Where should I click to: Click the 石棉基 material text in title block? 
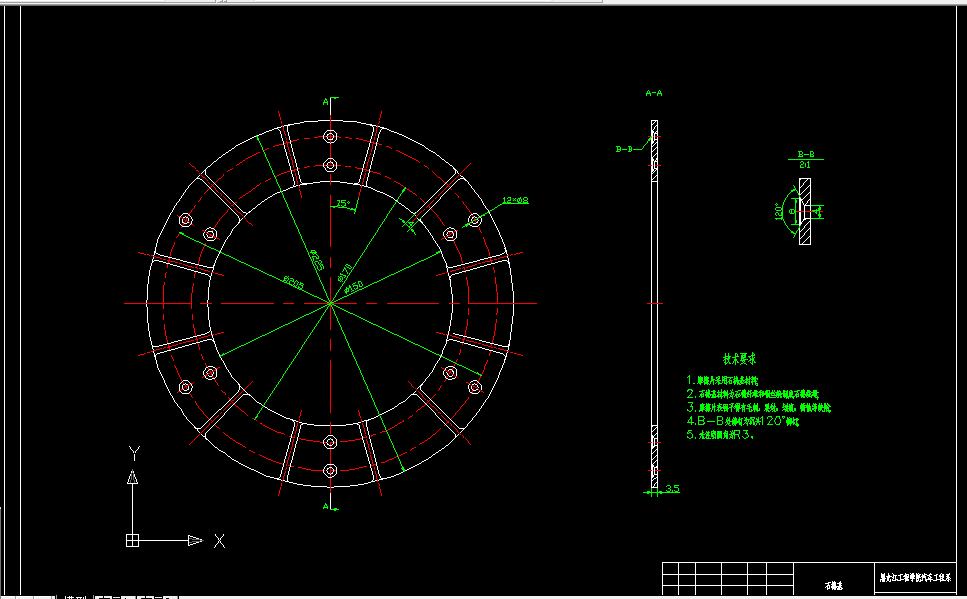pos(833,585)
